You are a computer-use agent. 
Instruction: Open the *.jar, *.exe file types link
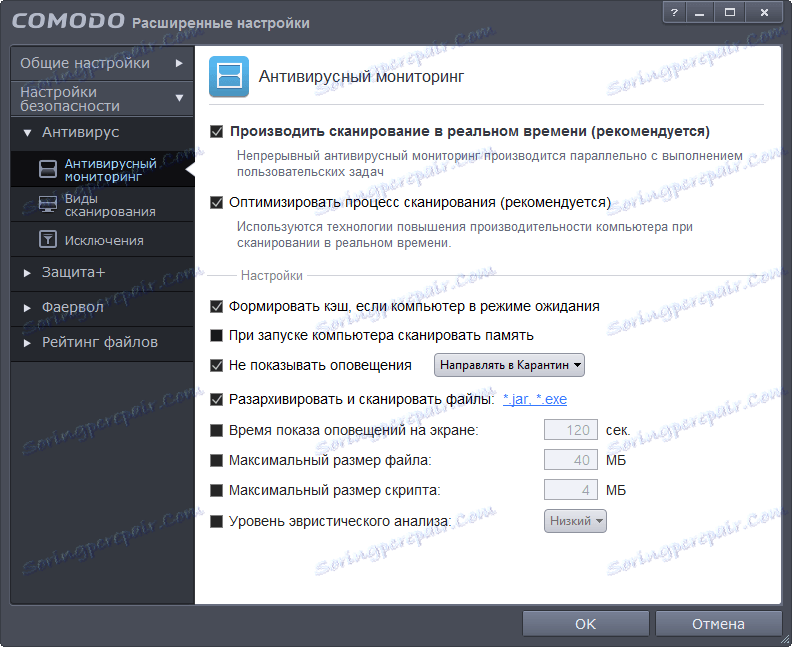click(x=535, y=399)
